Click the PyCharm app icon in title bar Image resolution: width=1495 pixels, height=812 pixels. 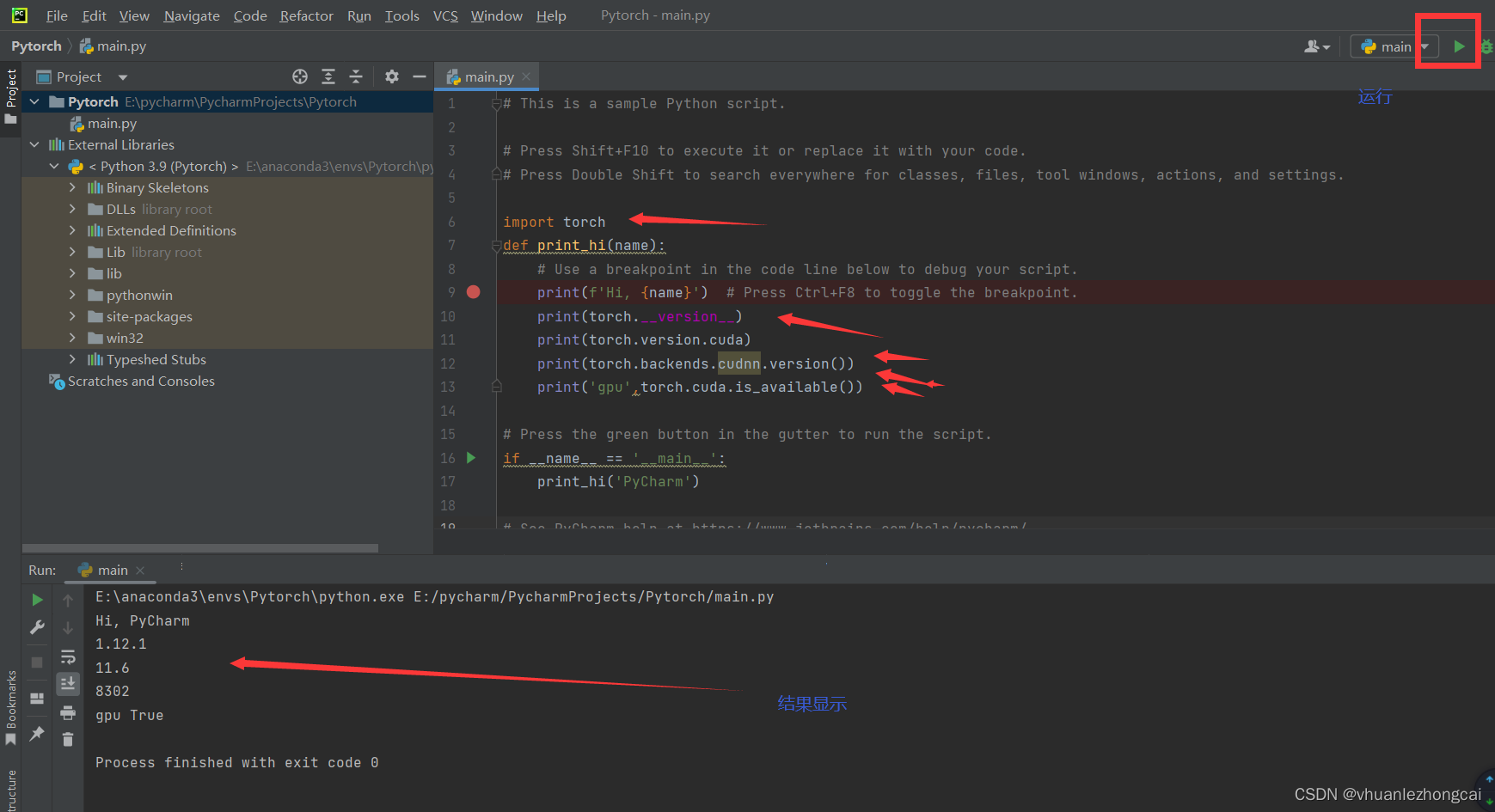pos(19,15)
